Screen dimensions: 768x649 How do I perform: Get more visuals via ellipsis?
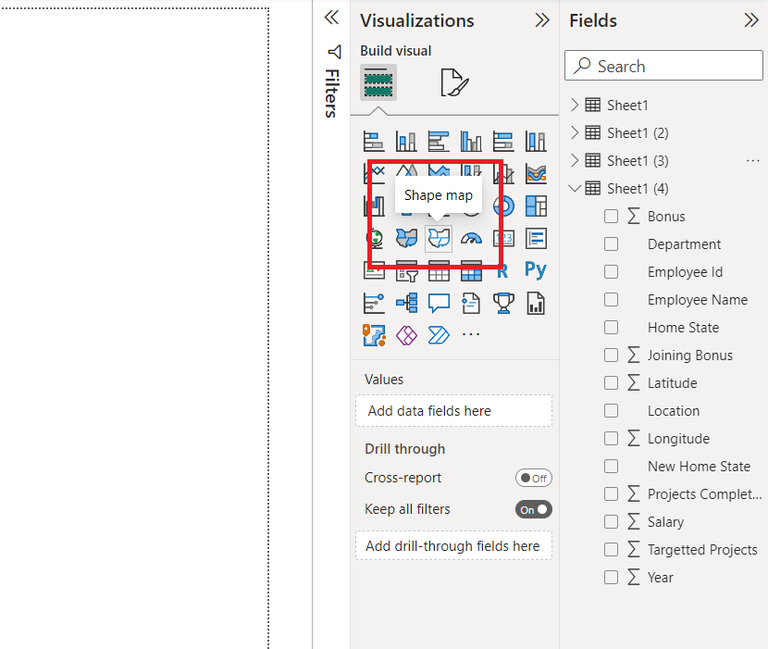pyautogui.click(x=471, y=334)
